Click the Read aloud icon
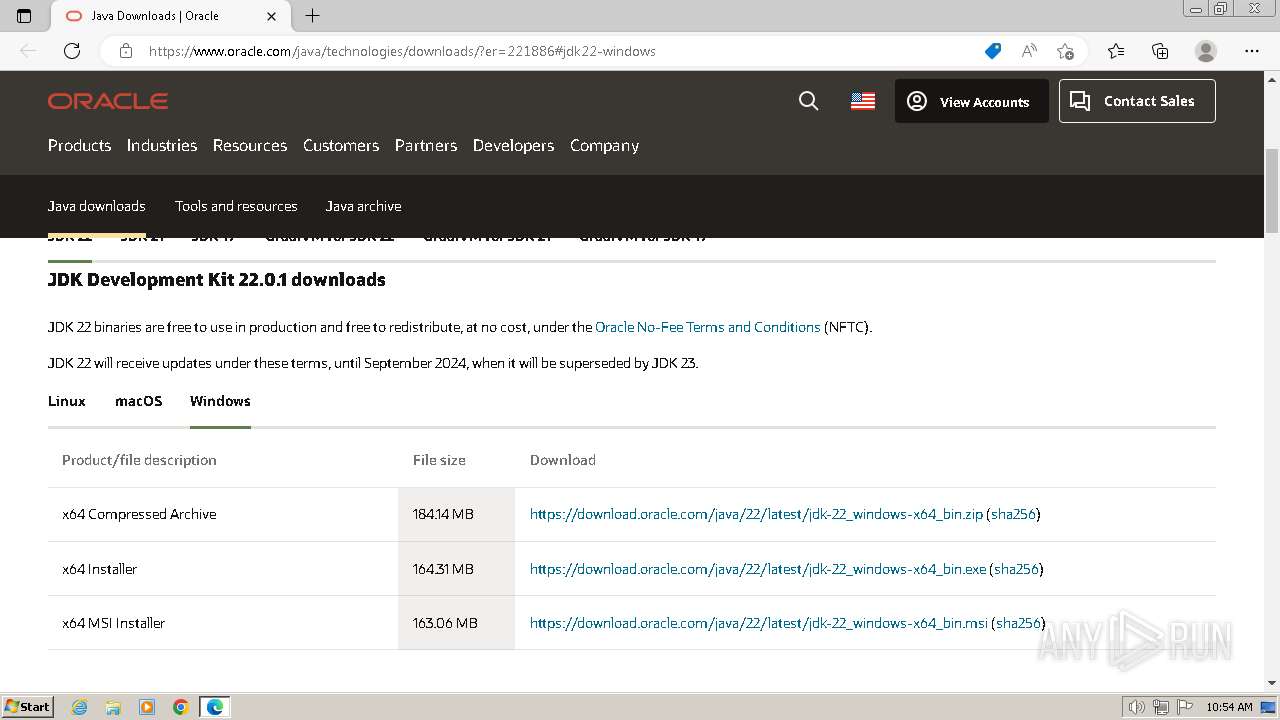1280x720 pixels. tap(1029, 51)
